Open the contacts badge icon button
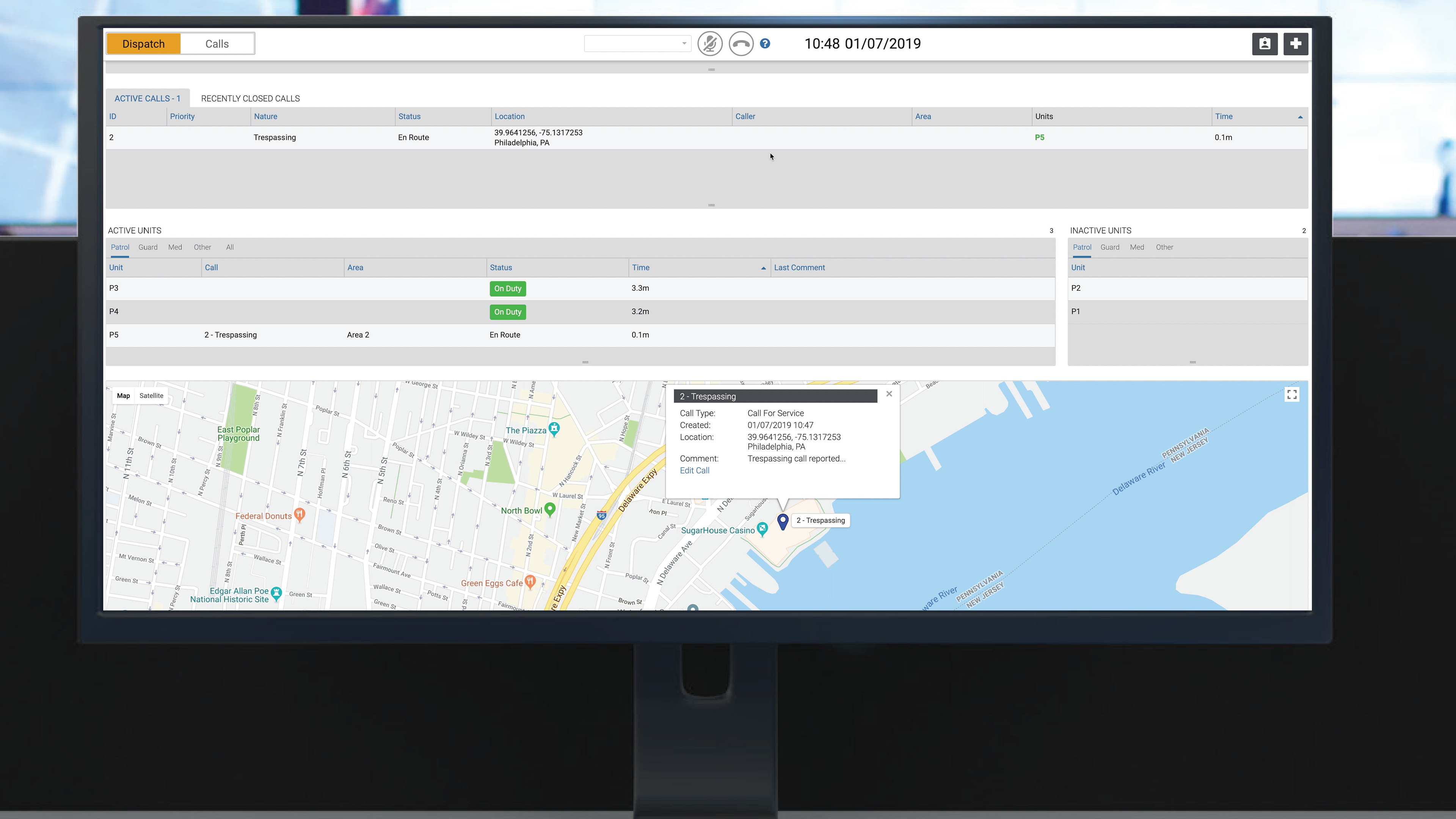Viewport: 1456px width, 819px height. click(x=1265, y=44)
